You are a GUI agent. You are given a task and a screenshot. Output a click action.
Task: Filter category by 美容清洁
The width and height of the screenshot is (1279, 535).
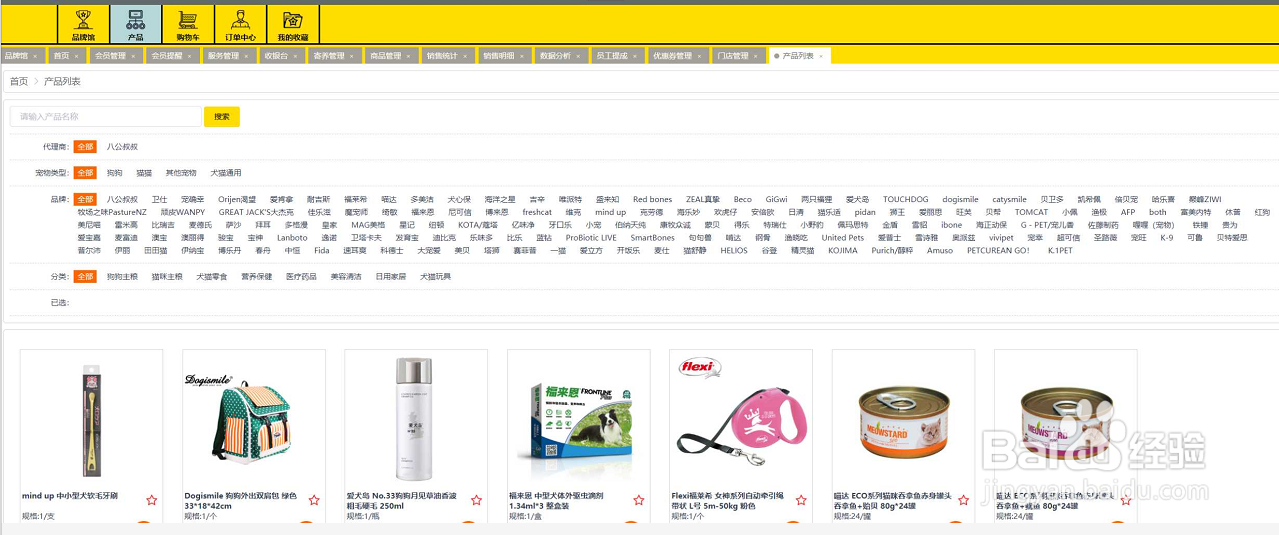click(347, 276)
